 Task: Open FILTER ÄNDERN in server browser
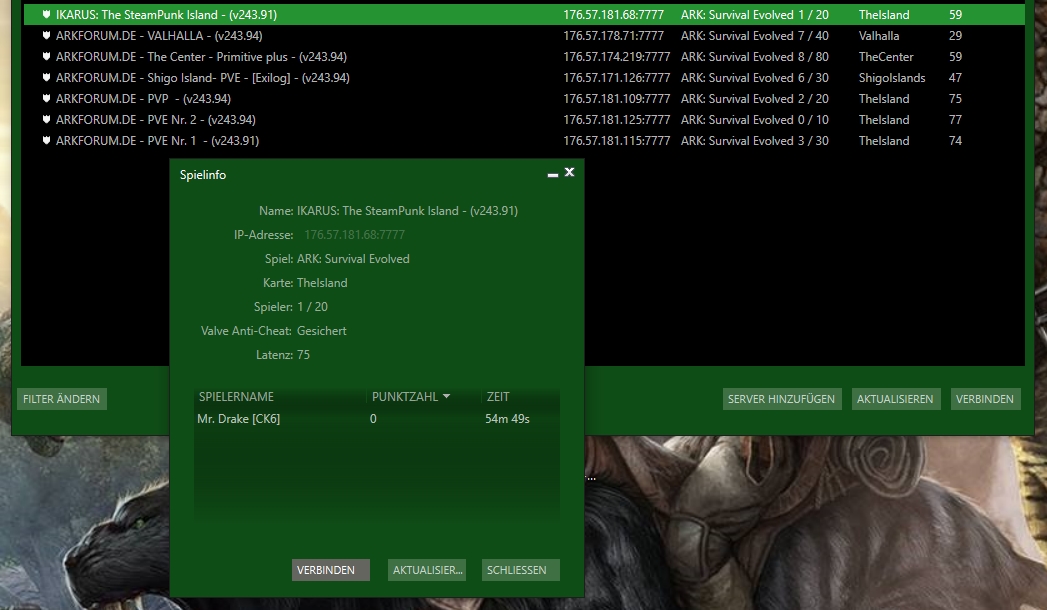pyautogui.click(x=61, y=399)
